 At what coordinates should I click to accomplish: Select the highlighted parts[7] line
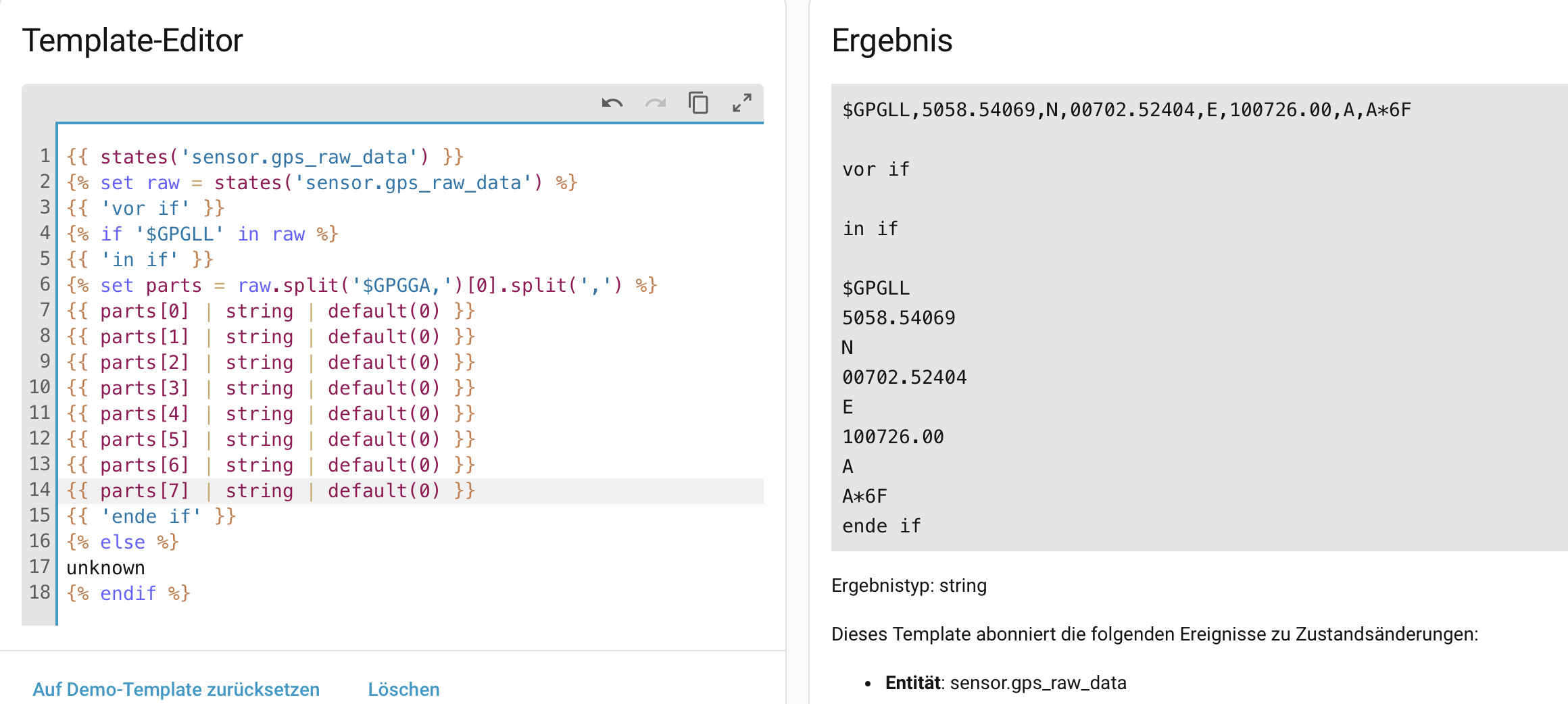(x=270, y=491)
